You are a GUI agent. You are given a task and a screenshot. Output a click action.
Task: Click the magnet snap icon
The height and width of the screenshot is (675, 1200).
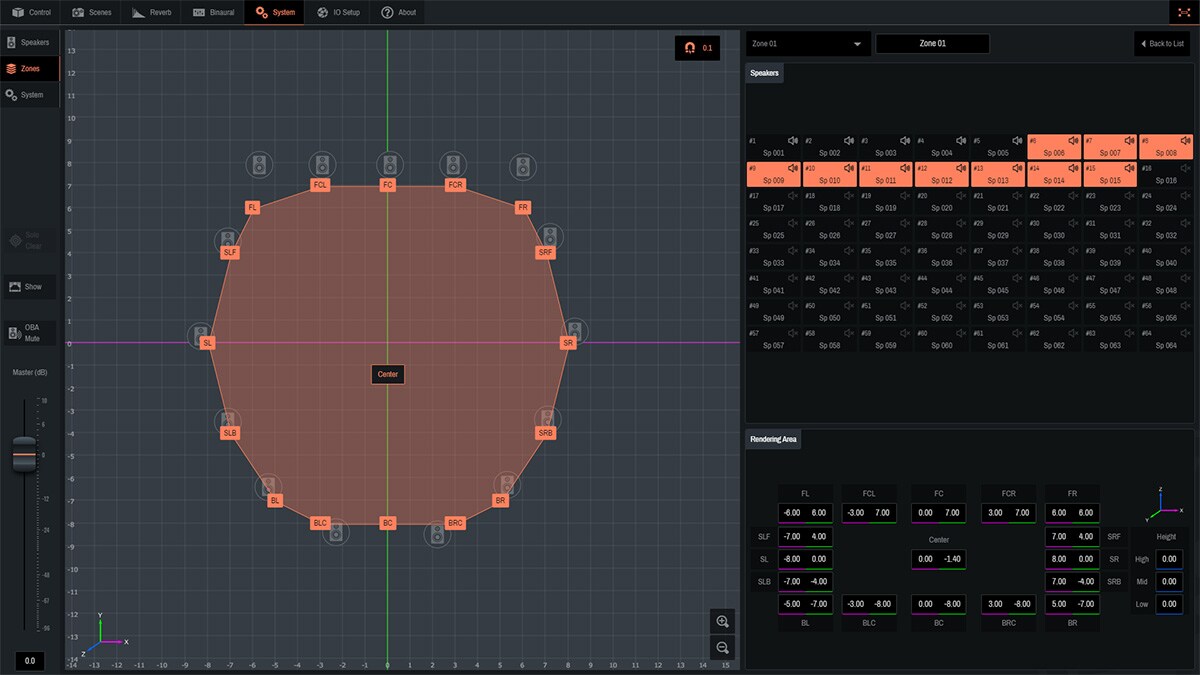pos(690,48)
